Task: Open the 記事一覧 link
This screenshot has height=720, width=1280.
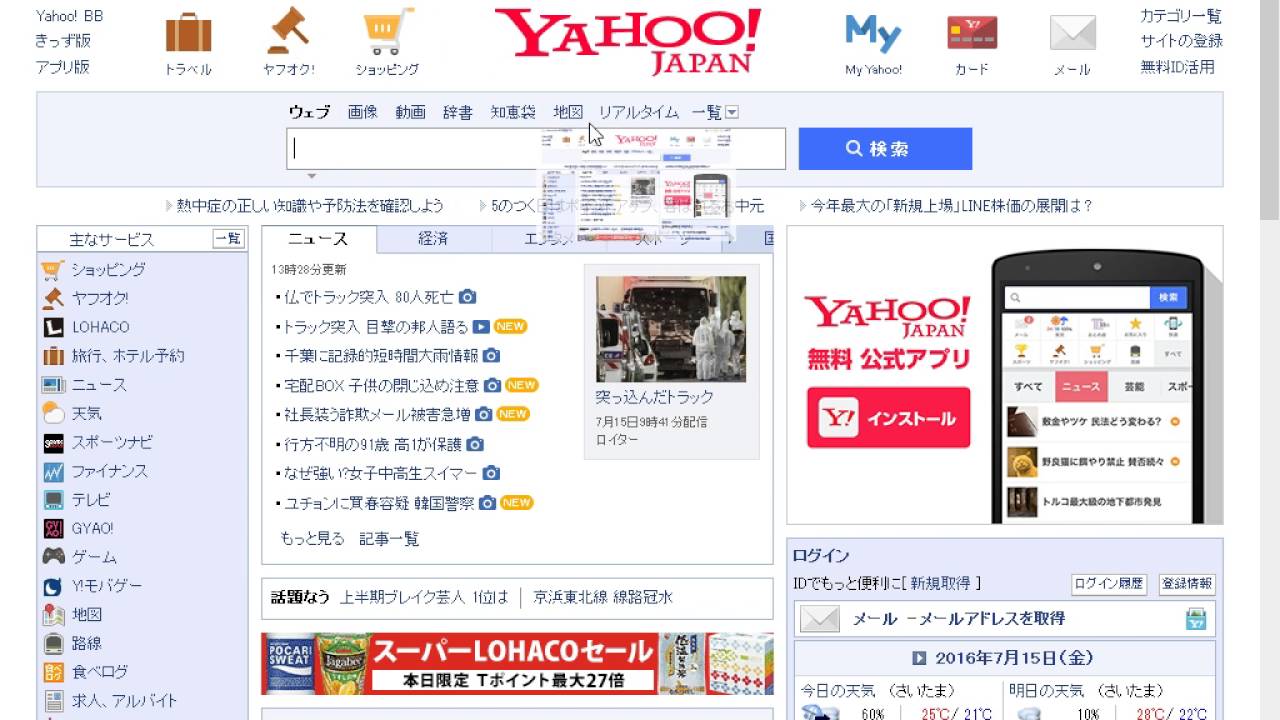Action: [x=389, y=538]
